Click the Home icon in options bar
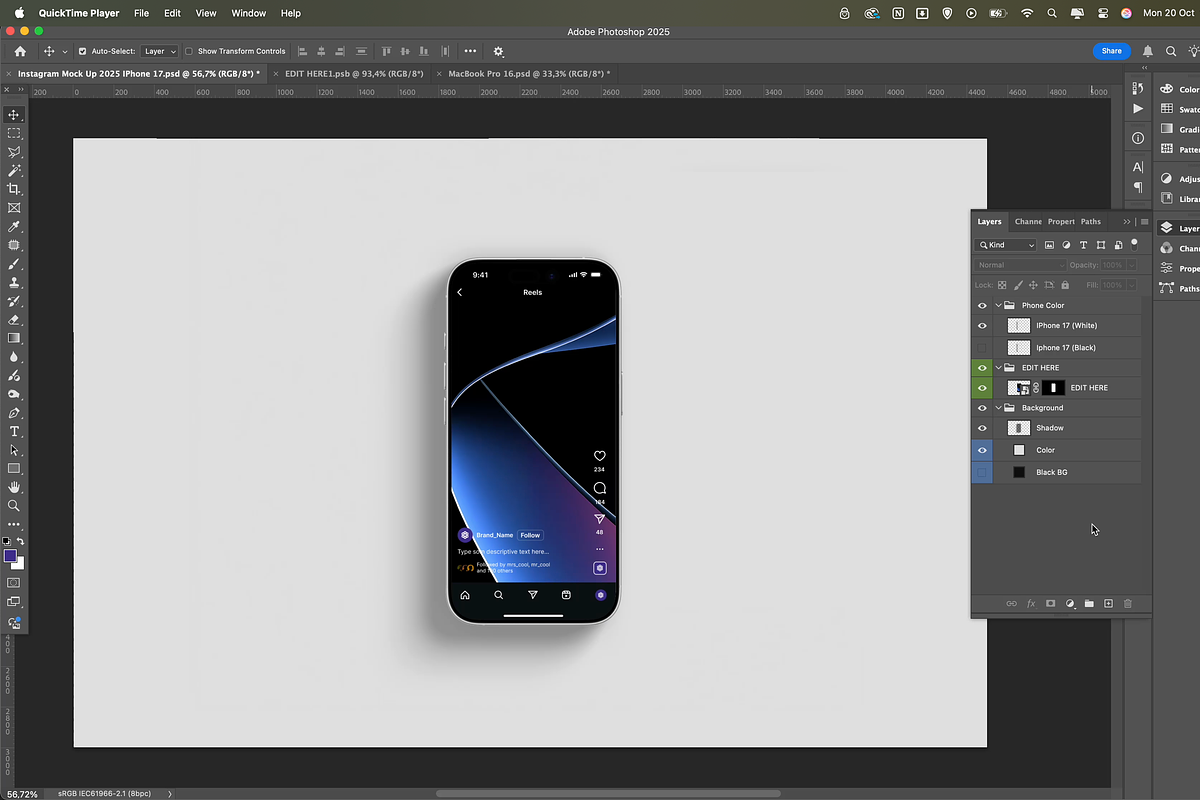Viewport: 1200px width, 800px height. click(x=20, y=51)
